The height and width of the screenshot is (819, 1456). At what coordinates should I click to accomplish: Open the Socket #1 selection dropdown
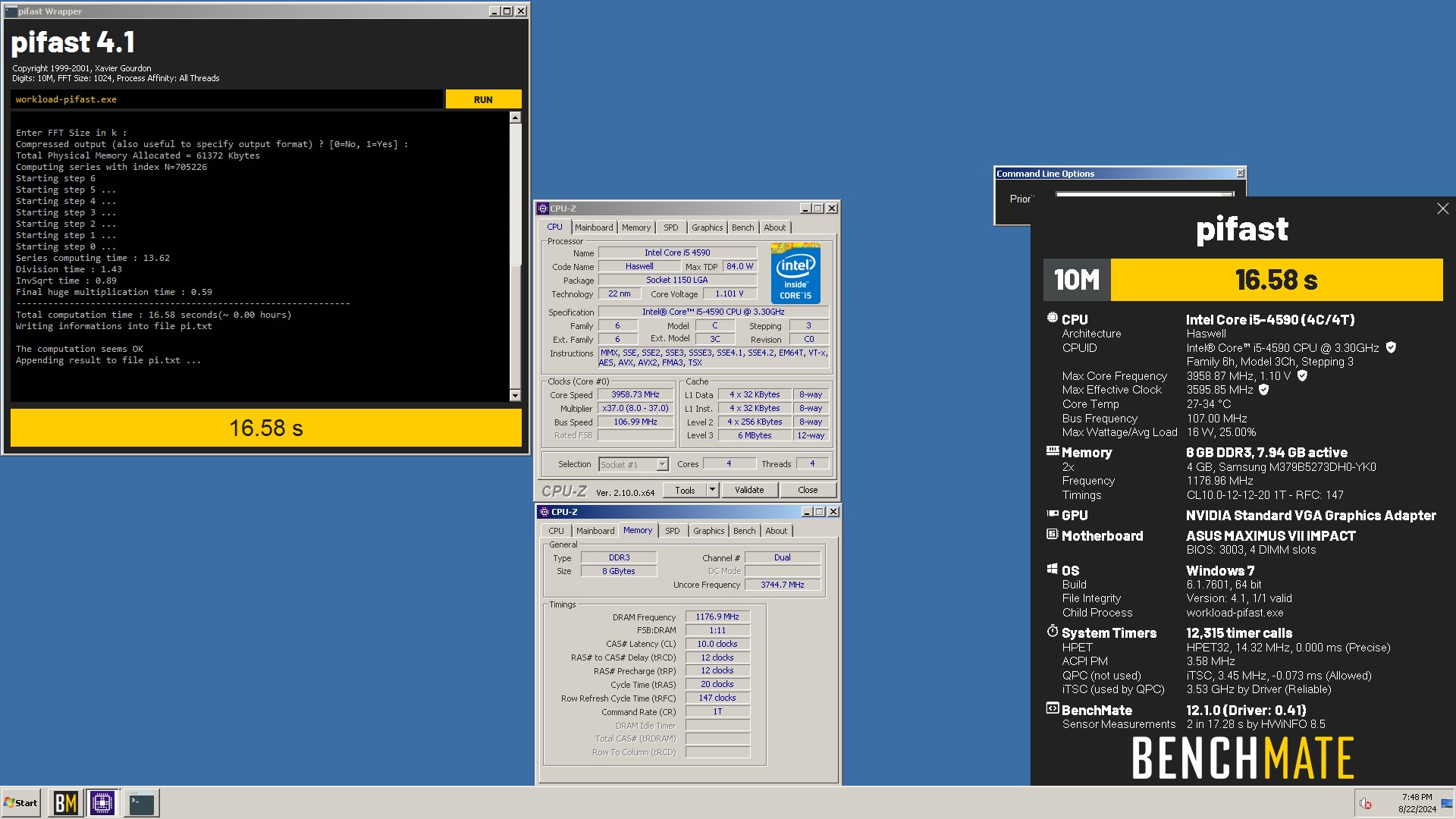pos(633,464)
